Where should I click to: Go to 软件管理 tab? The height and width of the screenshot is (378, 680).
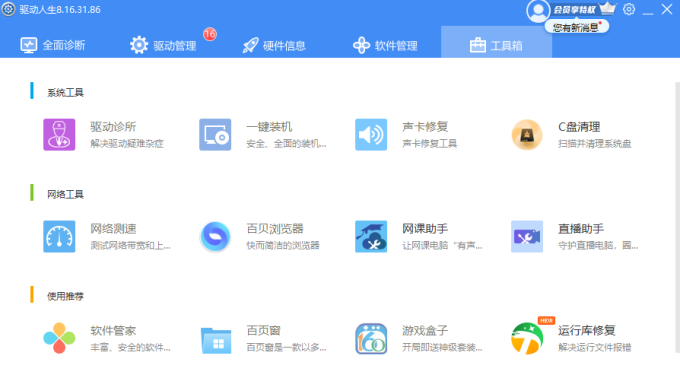385,45
